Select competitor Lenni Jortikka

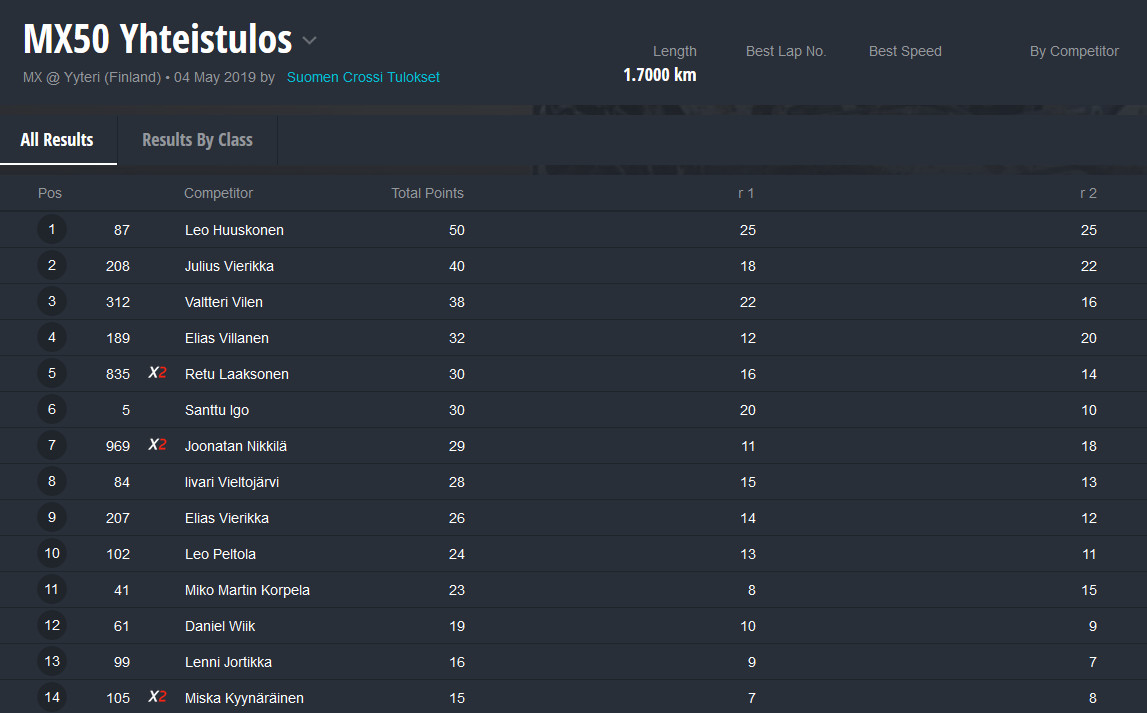click(228, 662)
